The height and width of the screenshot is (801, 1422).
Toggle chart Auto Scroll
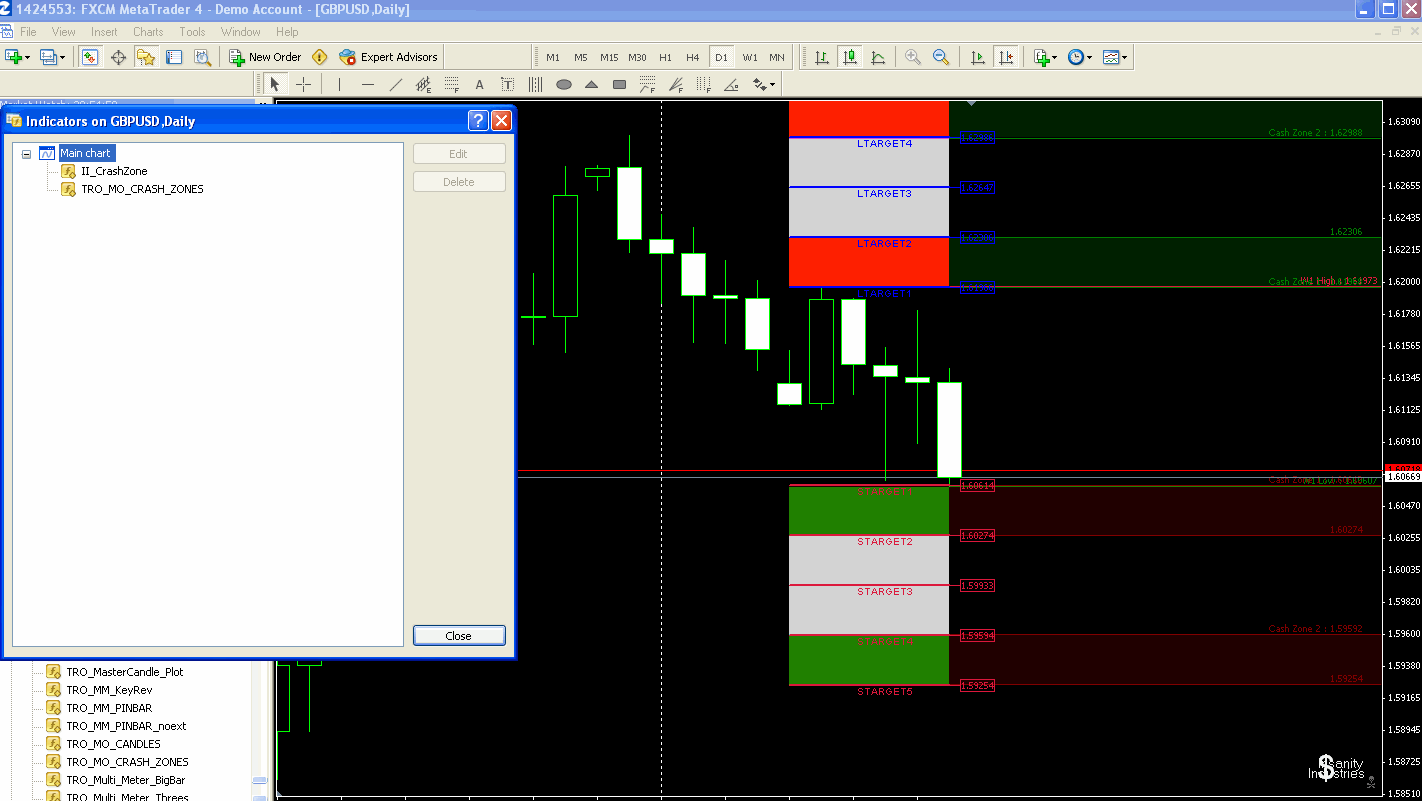click(x=978, y=57)
